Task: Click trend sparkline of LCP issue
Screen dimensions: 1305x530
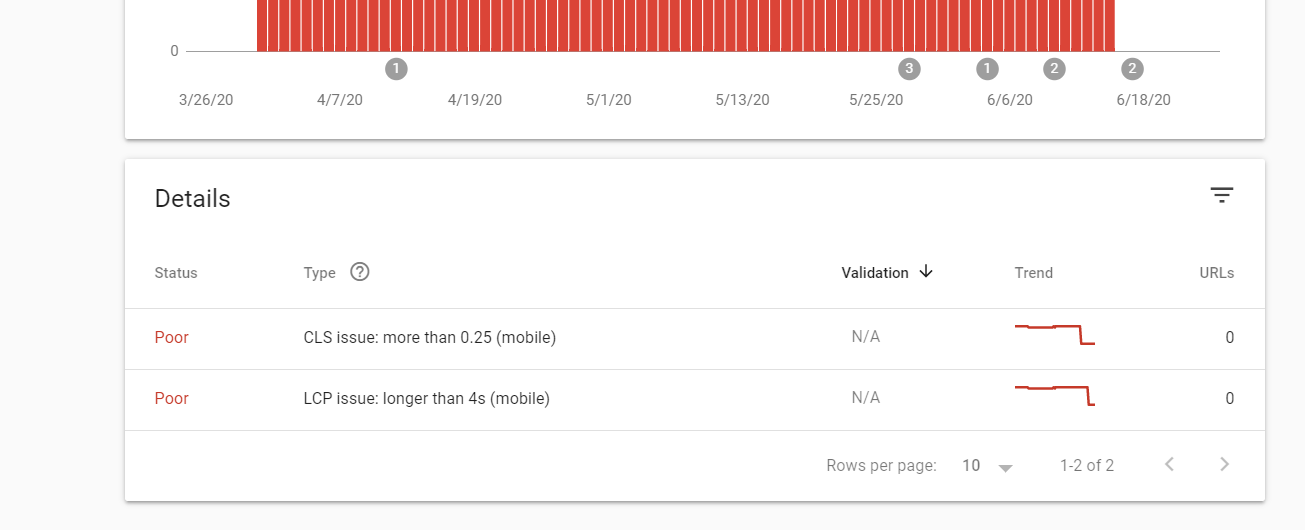Action: [1055, 395]
